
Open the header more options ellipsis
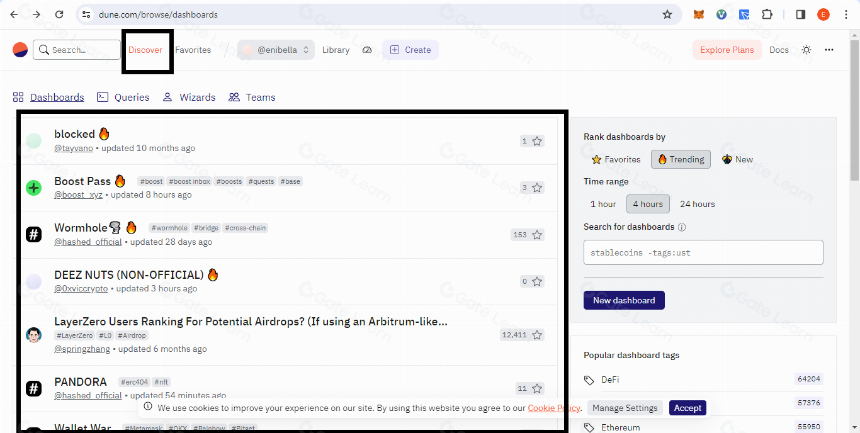click(x=829, y=50)
